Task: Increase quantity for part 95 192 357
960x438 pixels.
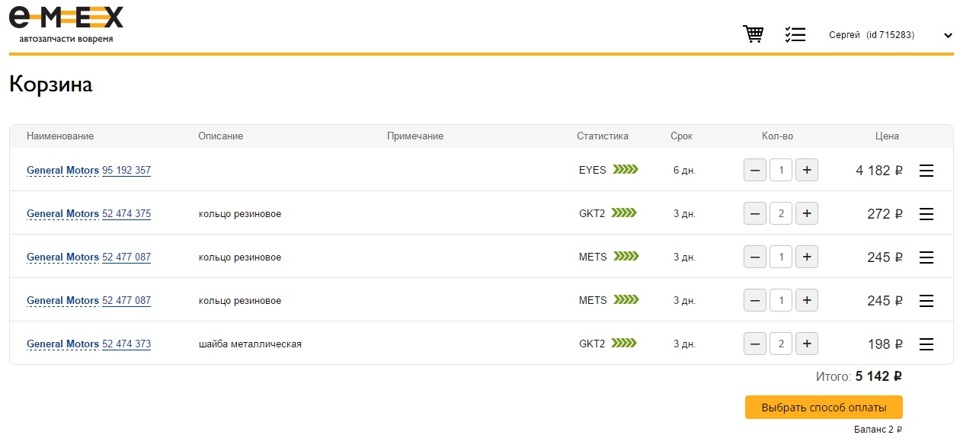Action: [807, 170]
